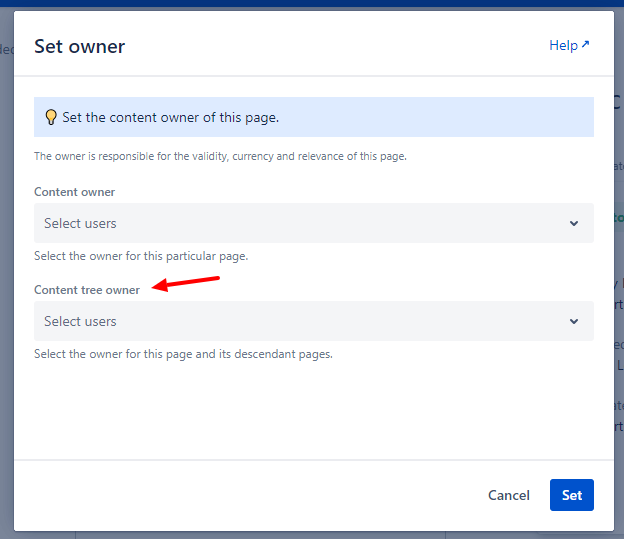
Task: Cancel the Set owner dialog
Action: pyautogui.click(x=509, y=495)
